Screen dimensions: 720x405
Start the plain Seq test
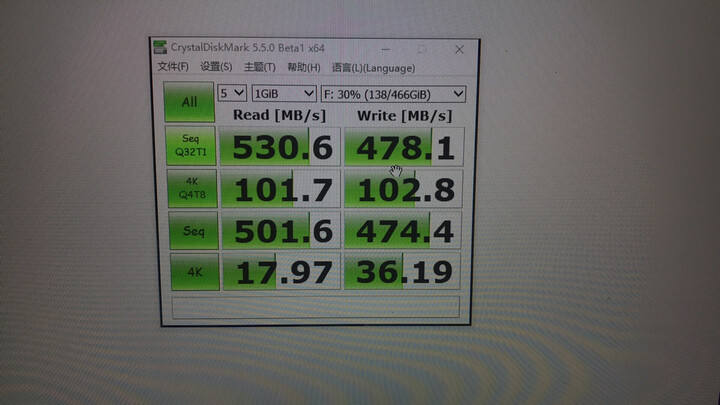[193, 231]
